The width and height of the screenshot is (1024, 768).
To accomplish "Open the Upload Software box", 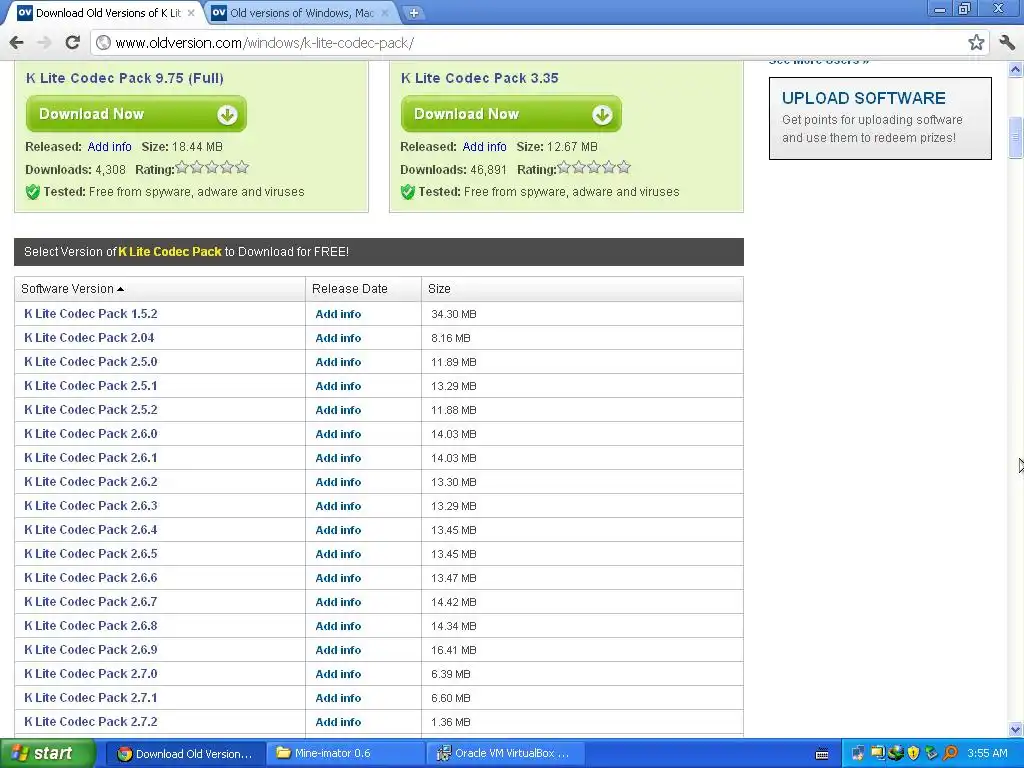I will 880,118.
